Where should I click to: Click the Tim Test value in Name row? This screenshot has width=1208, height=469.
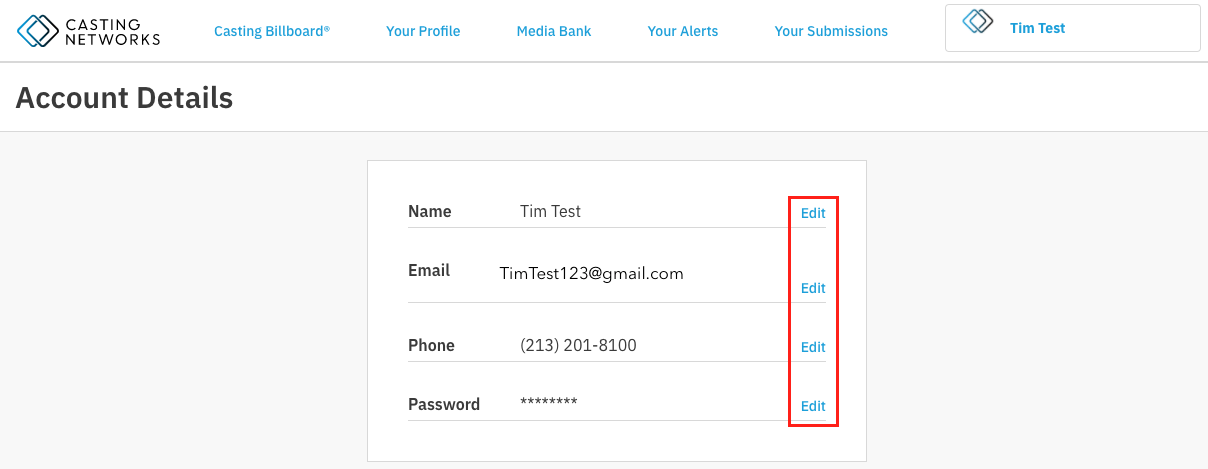click(550, 212)
